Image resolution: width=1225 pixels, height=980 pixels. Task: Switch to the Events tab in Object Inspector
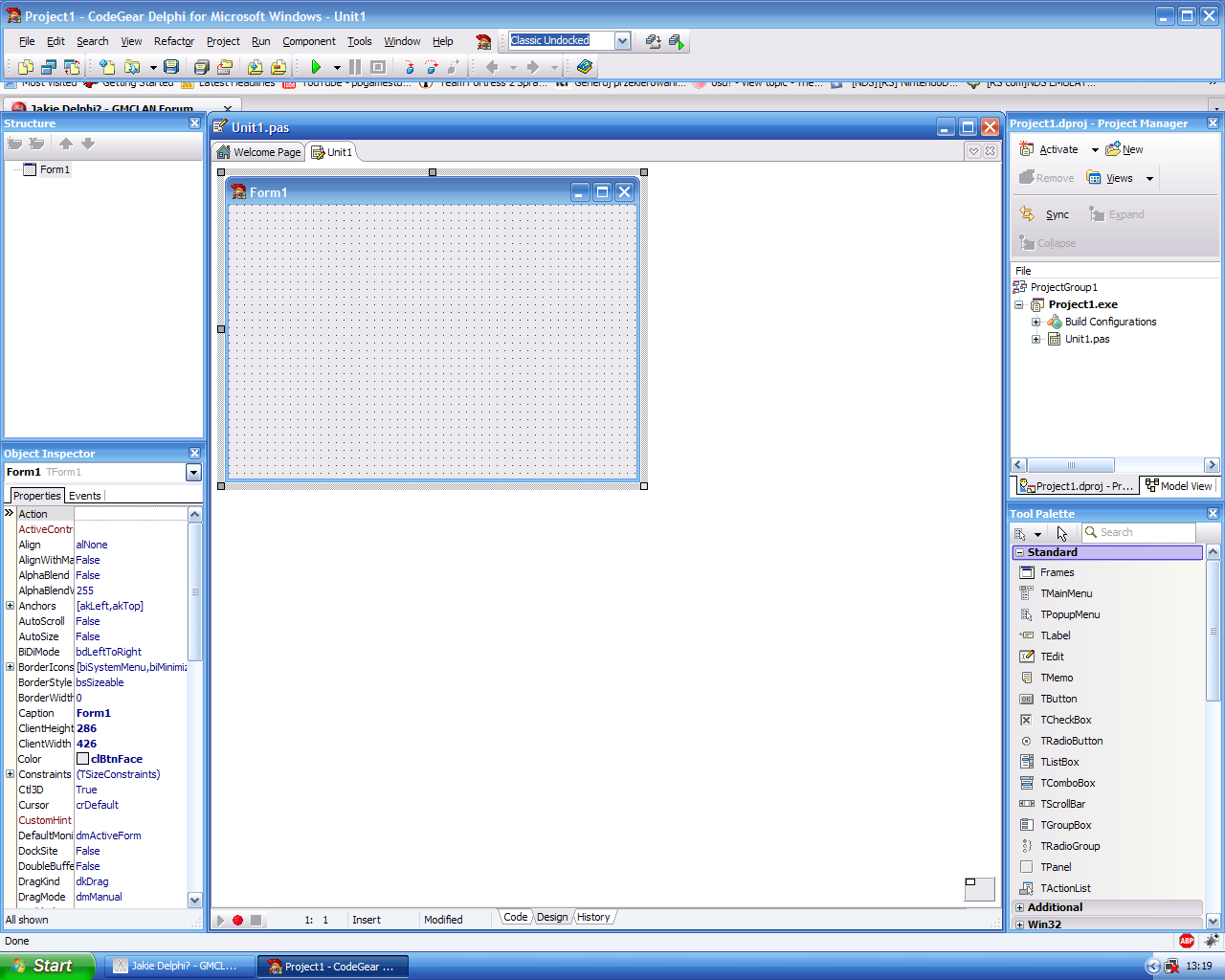[x=84, y=496]
